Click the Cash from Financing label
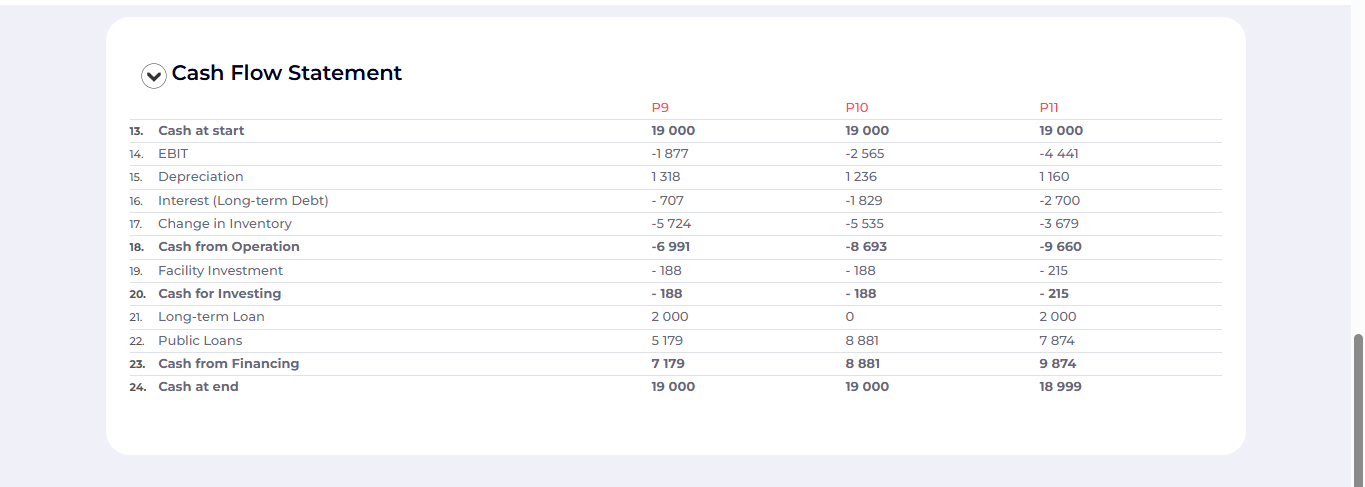Viewport: 1365px width, 487px height. click(x=229, y=364)
